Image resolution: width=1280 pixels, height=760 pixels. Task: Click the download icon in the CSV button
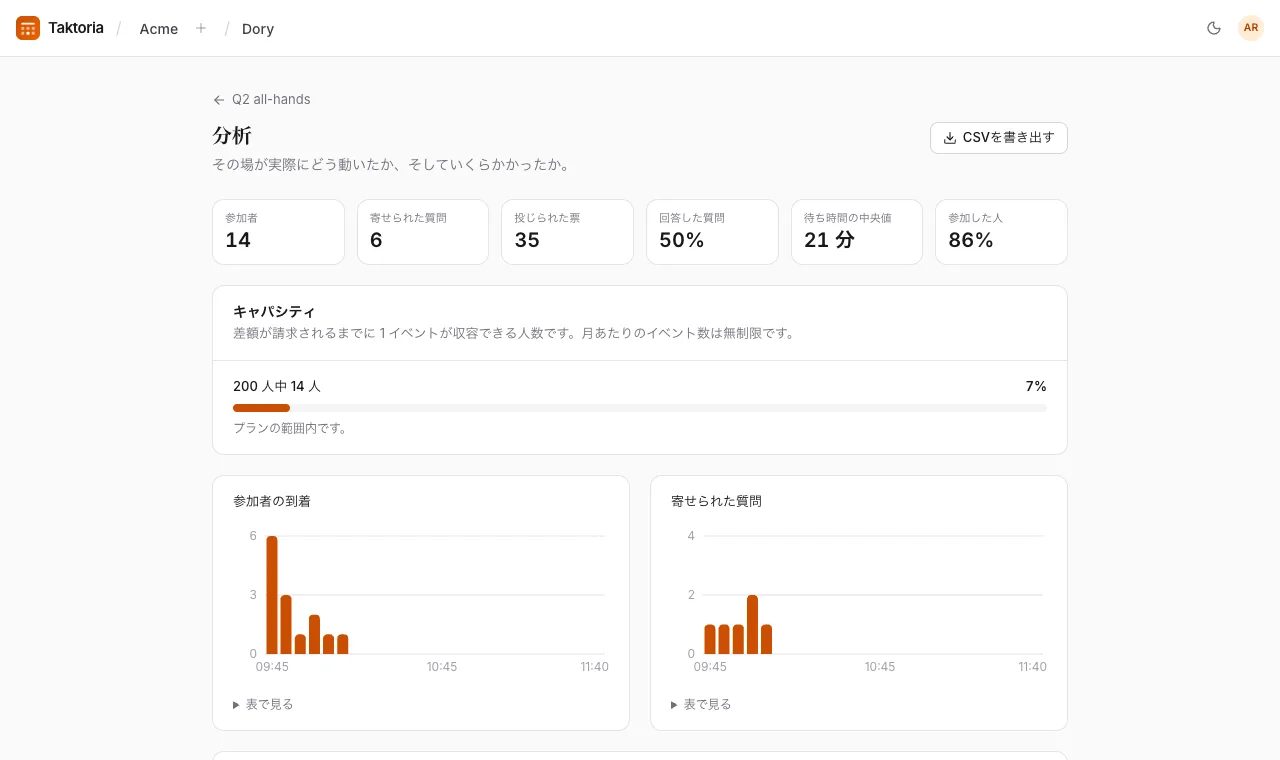click(x=950, y=138)
